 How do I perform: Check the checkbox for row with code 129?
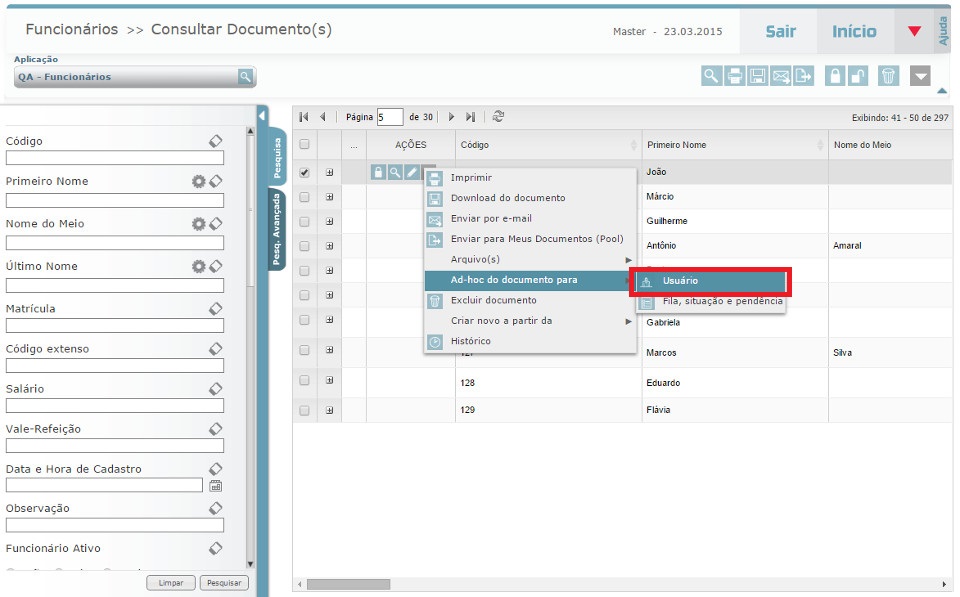click(305, 410)
